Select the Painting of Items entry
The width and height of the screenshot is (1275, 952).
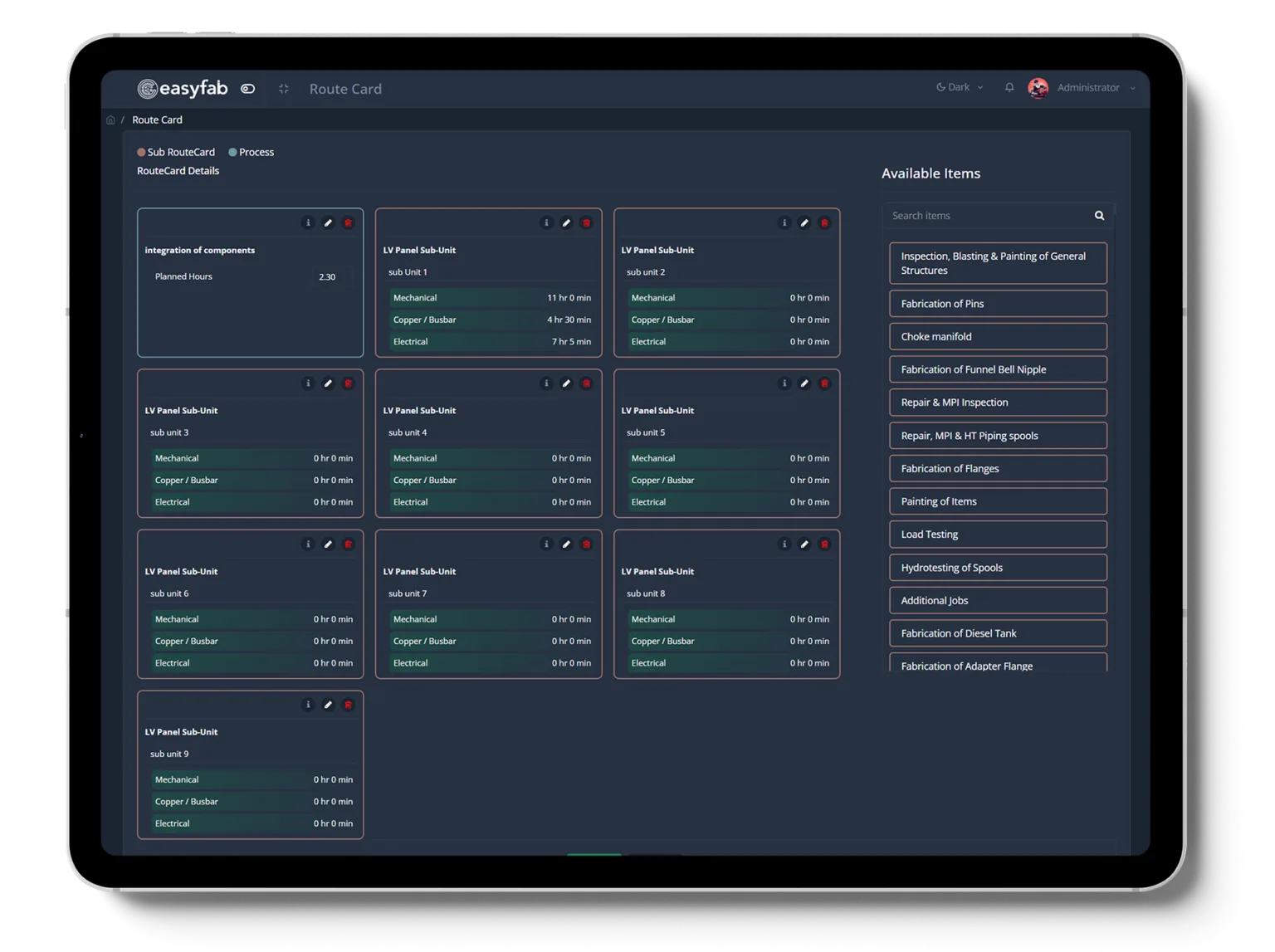pyautogui.click(x=998, y=501)
